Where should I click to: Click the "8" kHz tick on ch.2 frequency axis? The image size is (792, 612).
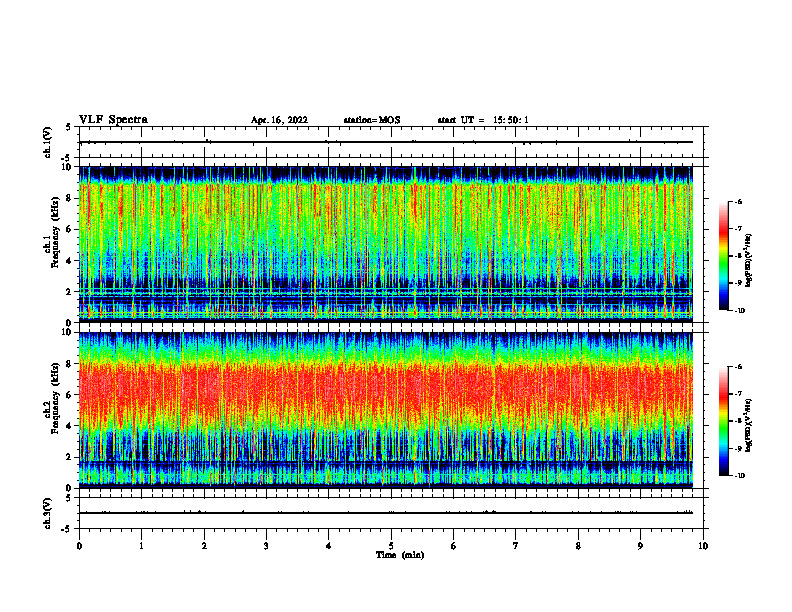[69, 364]
